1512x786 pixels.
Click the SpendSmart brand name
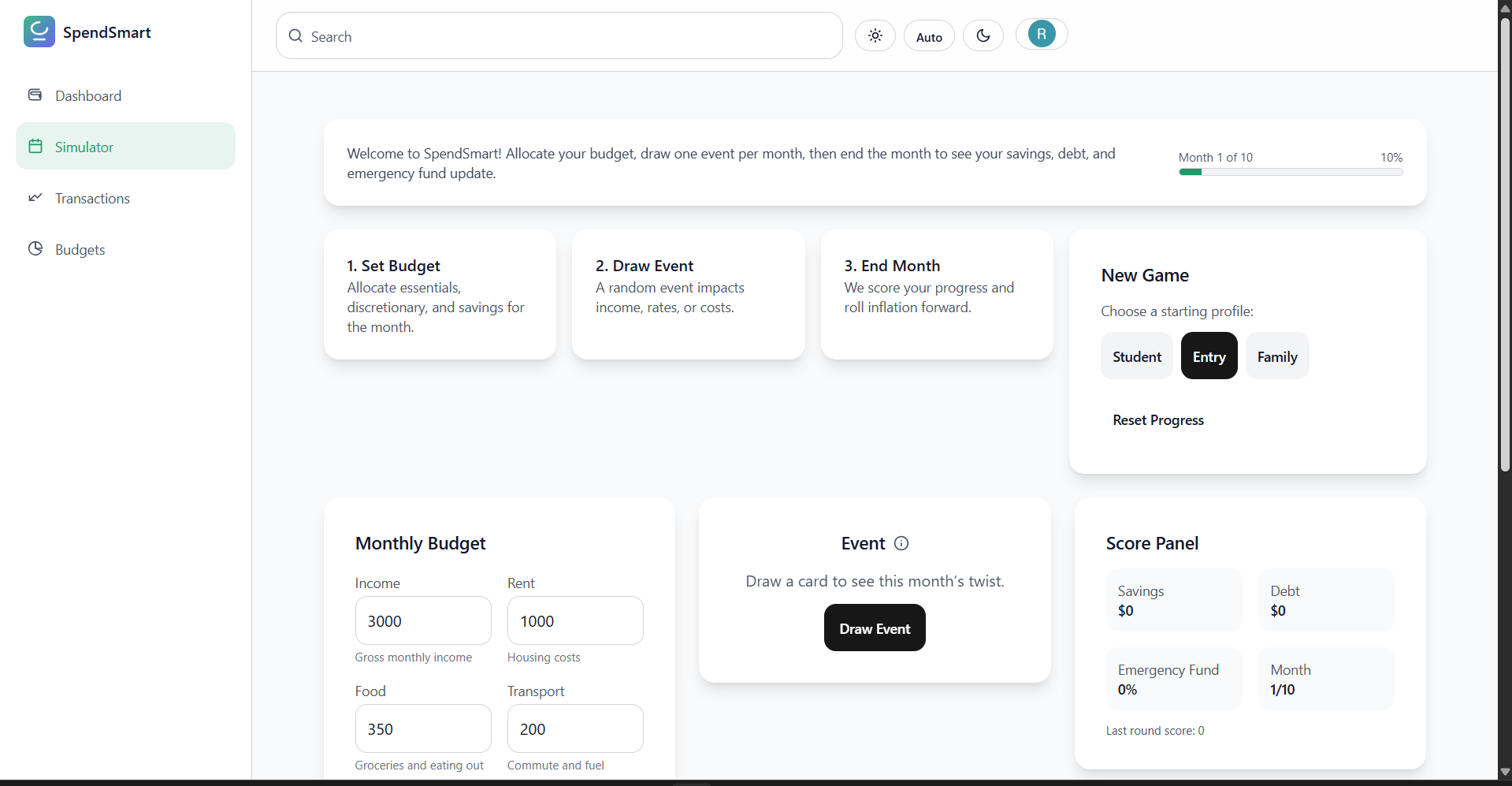(x=107, y=32)
